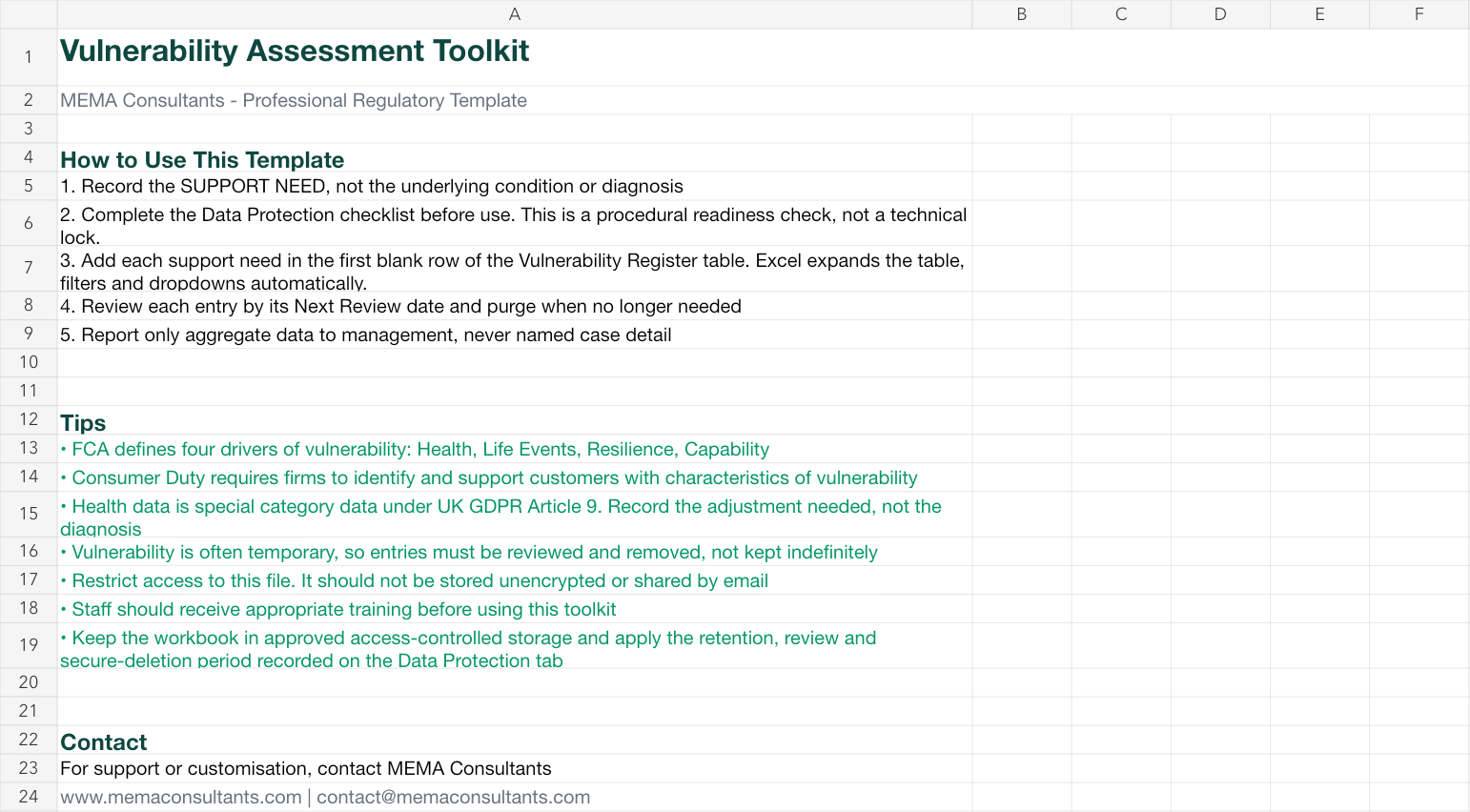Select row 21 header
1470x812 pixels.
(29, 711)
